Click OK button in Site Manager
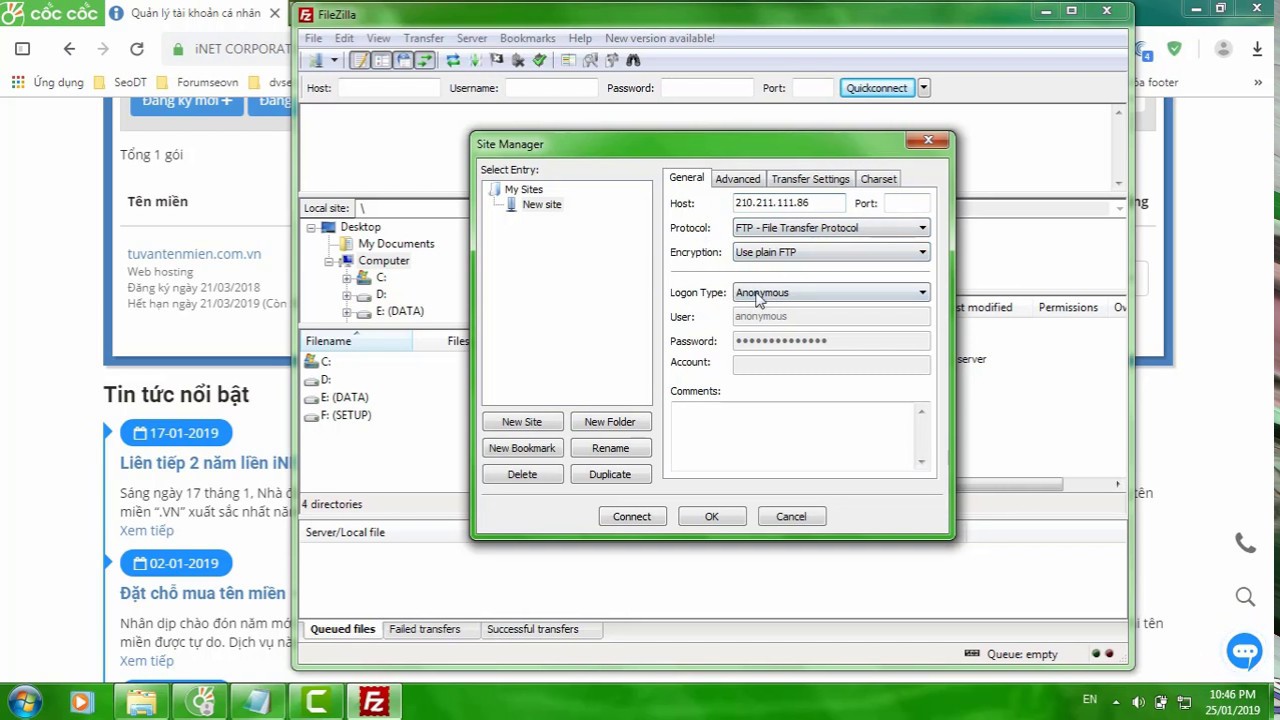Screen dimensions: 1280x720 [x=711, y=517]
